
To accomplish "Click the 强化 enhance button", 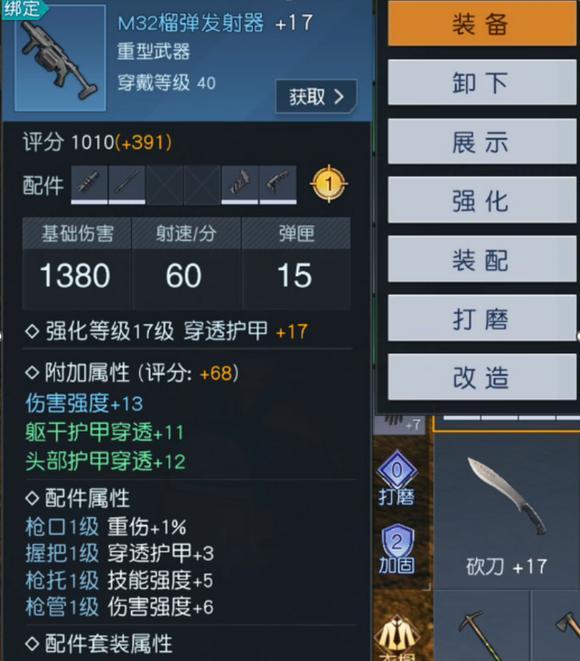I will click(482, 200).
